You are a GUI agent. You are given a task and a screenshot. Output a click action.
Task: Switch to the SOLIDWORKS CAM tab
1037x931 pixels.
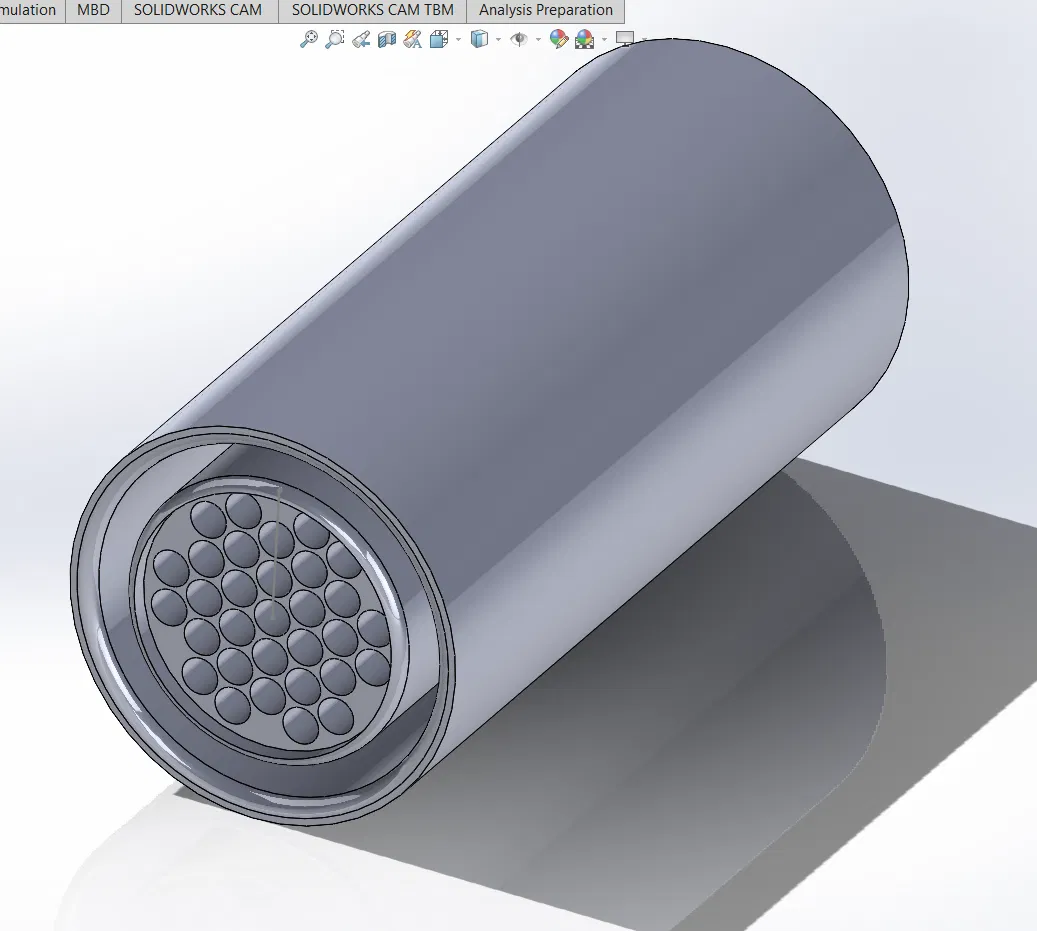pyautogui.click(x=198, y=11)
